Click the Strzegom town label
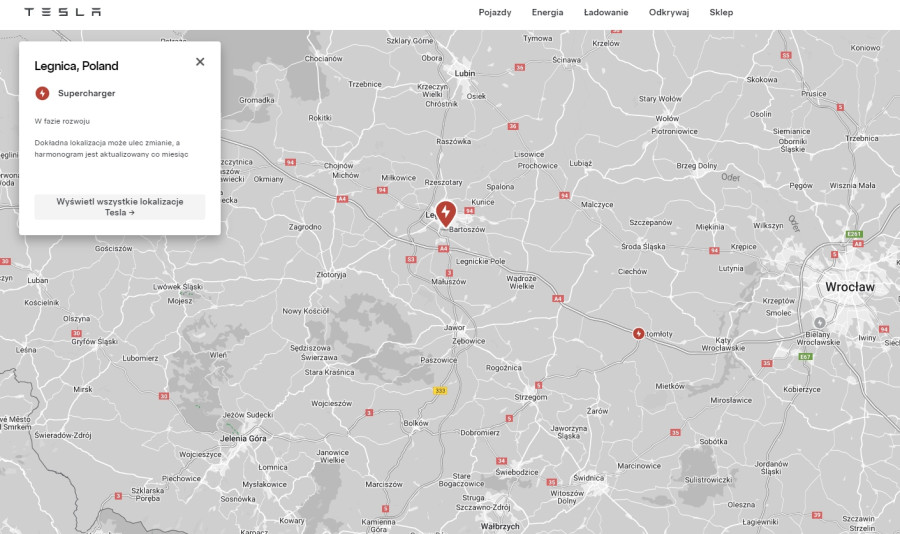This screenshot has height=534, width=900. (x=531, y=397)
